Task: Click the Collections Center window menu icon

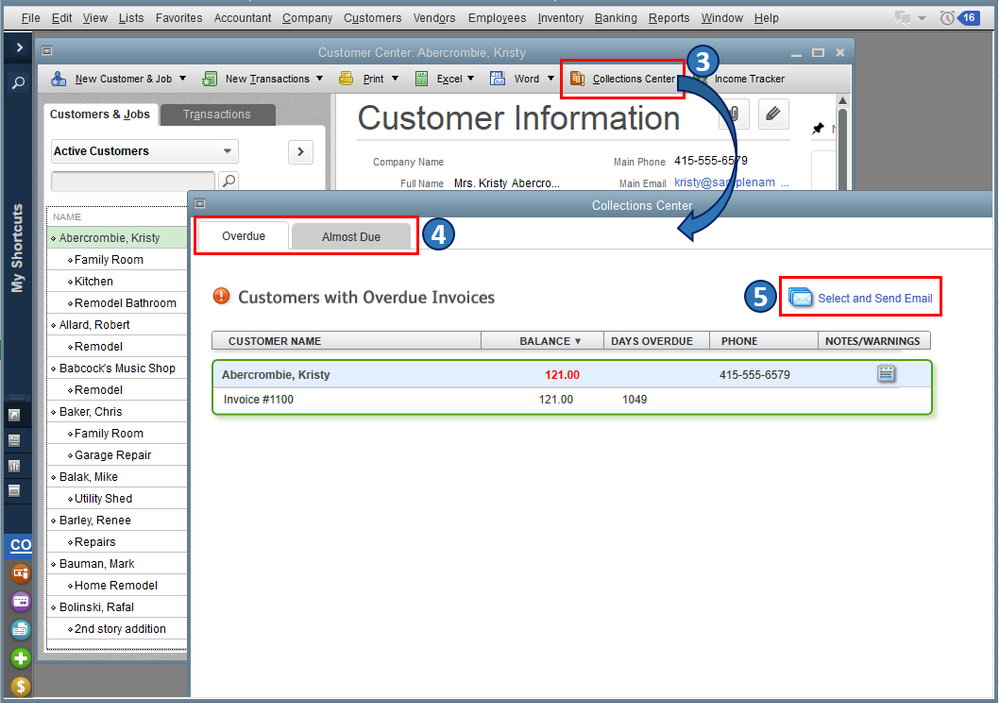Action: coord(200,204)
